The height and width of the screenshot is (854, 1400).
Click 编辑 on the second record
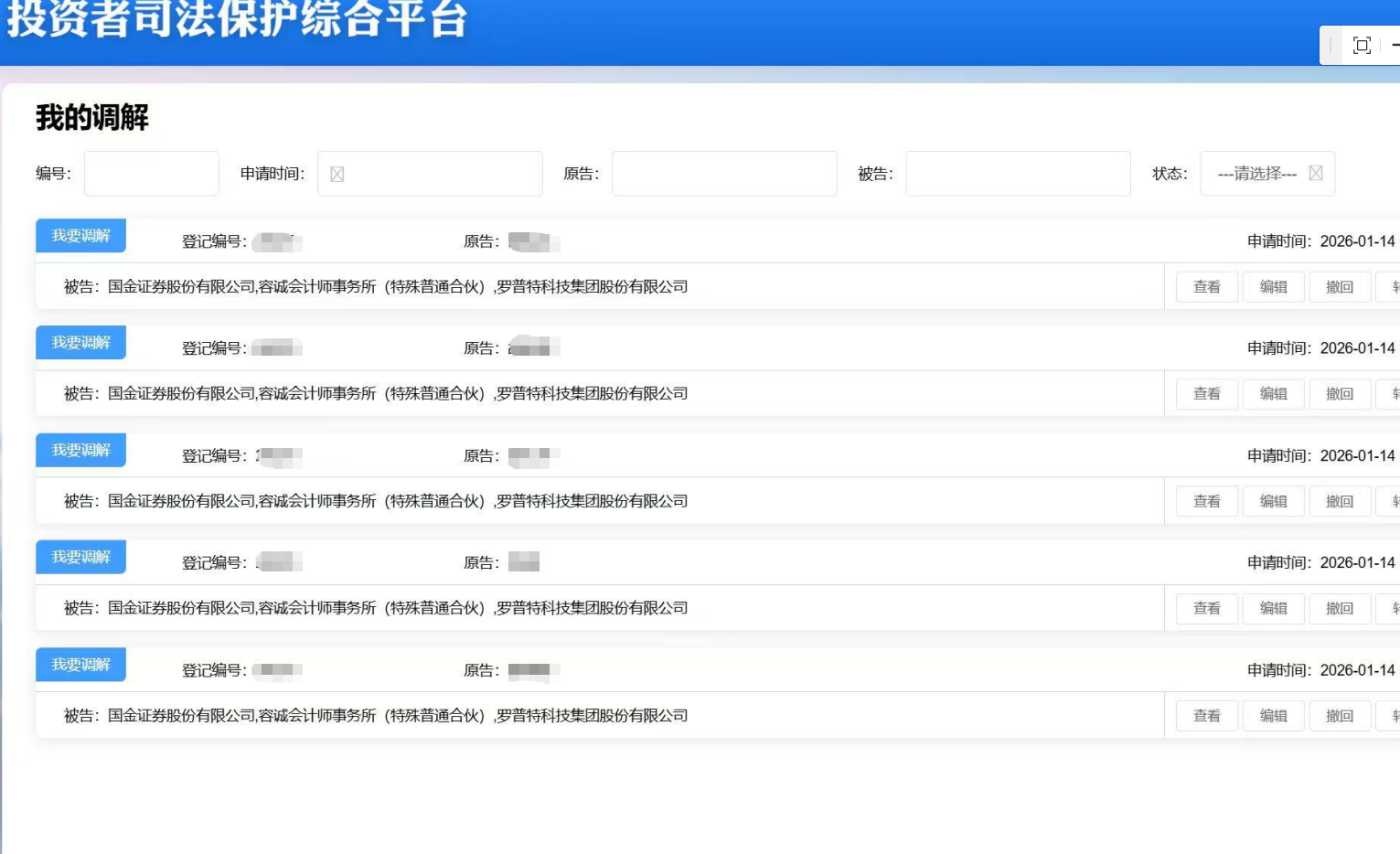(1273, 393)
